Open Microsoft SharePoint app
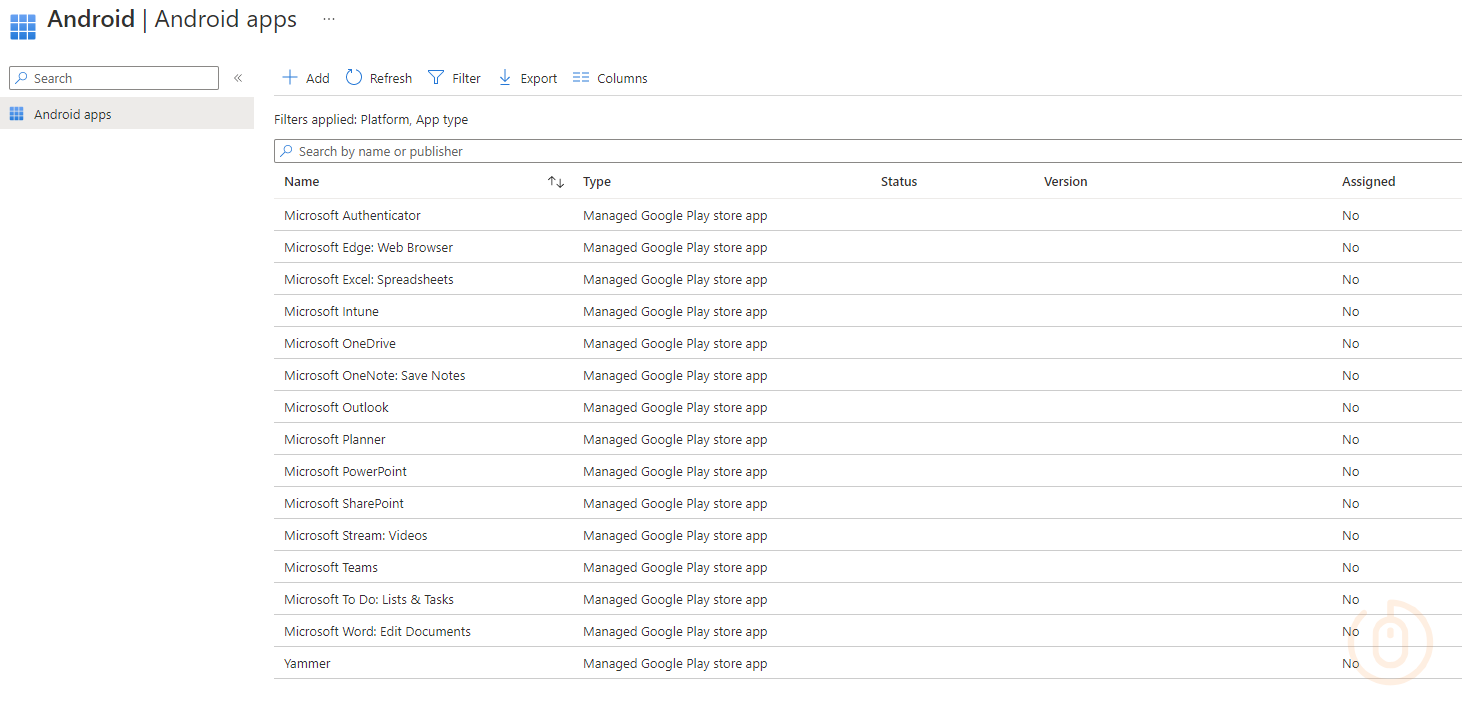This screenshot has height=714, width=1462. 344,503
